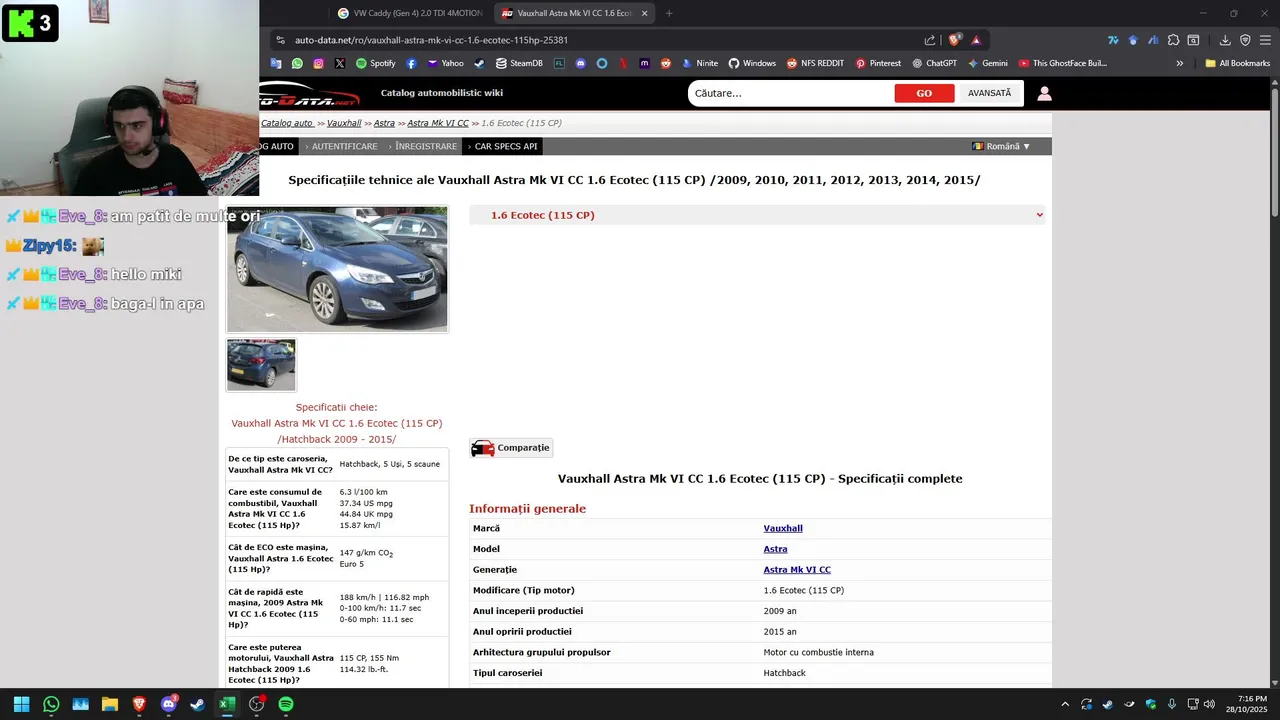Open the large blue Astra front photo
The width and height of the screenshot is (1280, 720).
[x=337, y=269]
